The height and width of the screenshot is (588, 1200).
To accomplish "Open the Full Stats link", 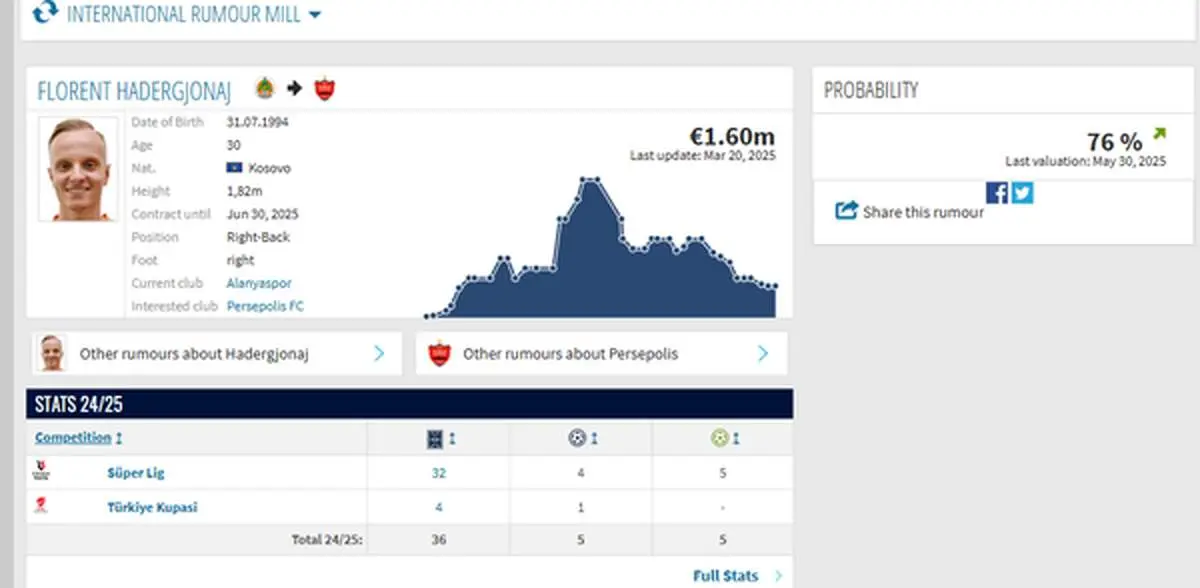I will point(726,576).
